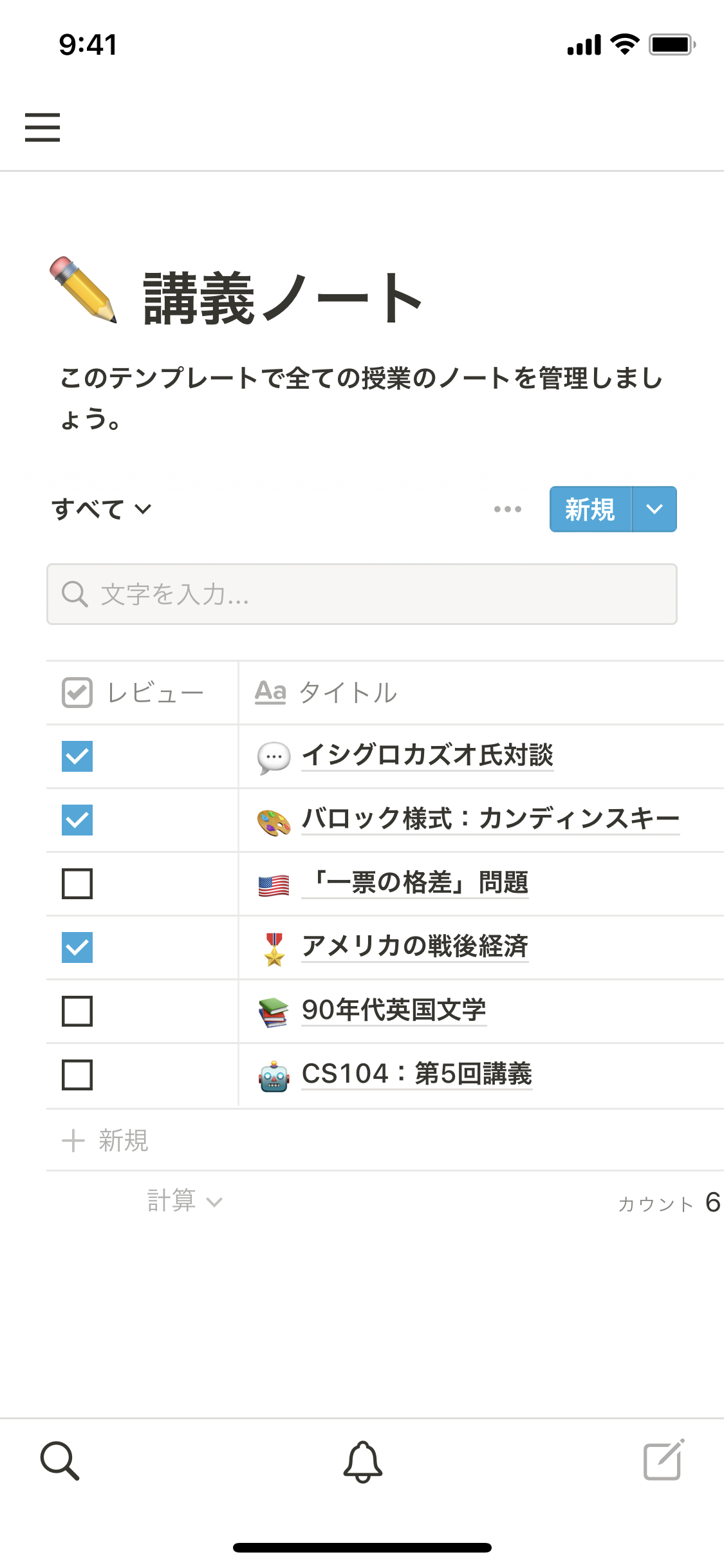Expand the すべて view dropdown

102,509
